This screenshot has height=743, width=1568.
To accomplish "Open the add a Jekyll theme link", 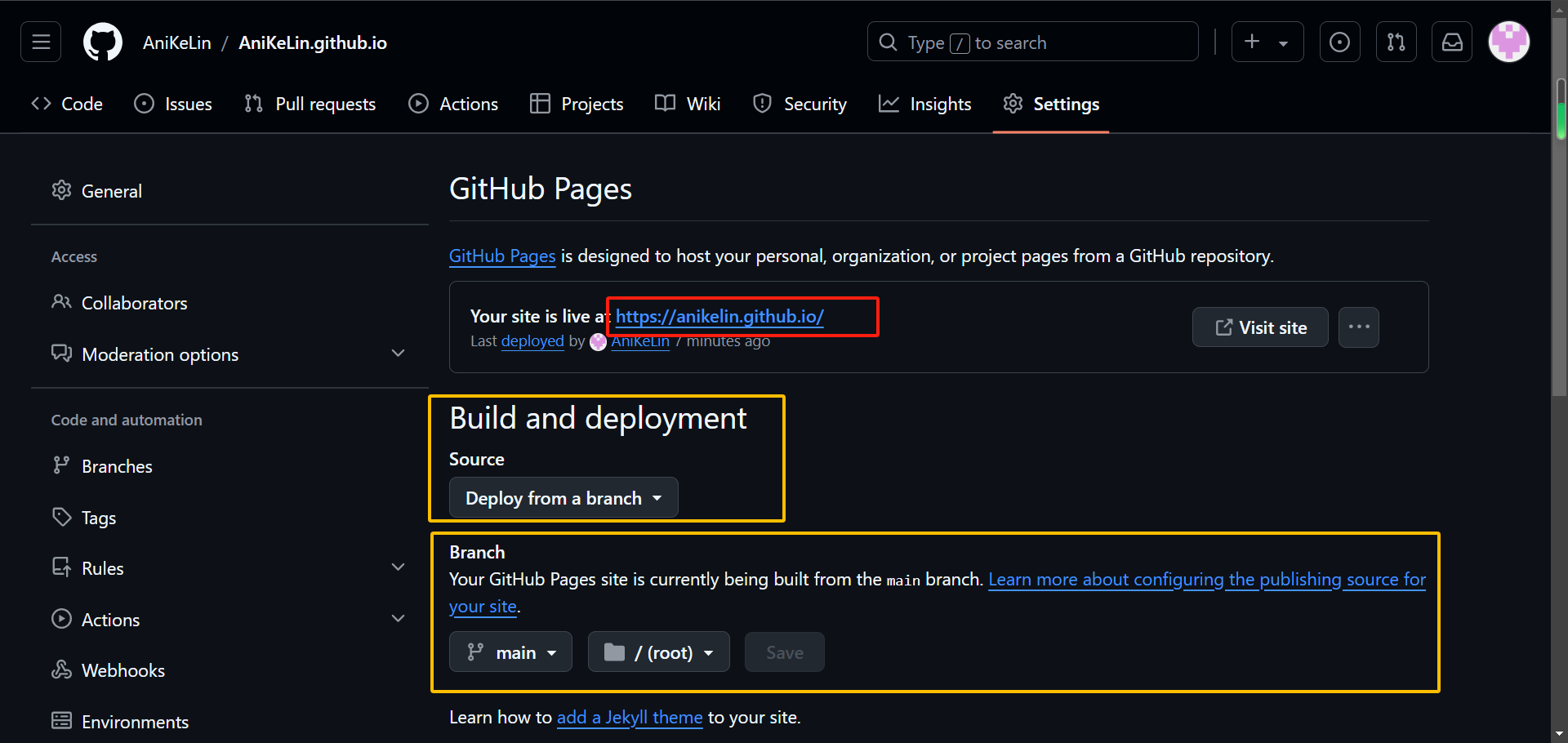I will (x=630, y=718).
